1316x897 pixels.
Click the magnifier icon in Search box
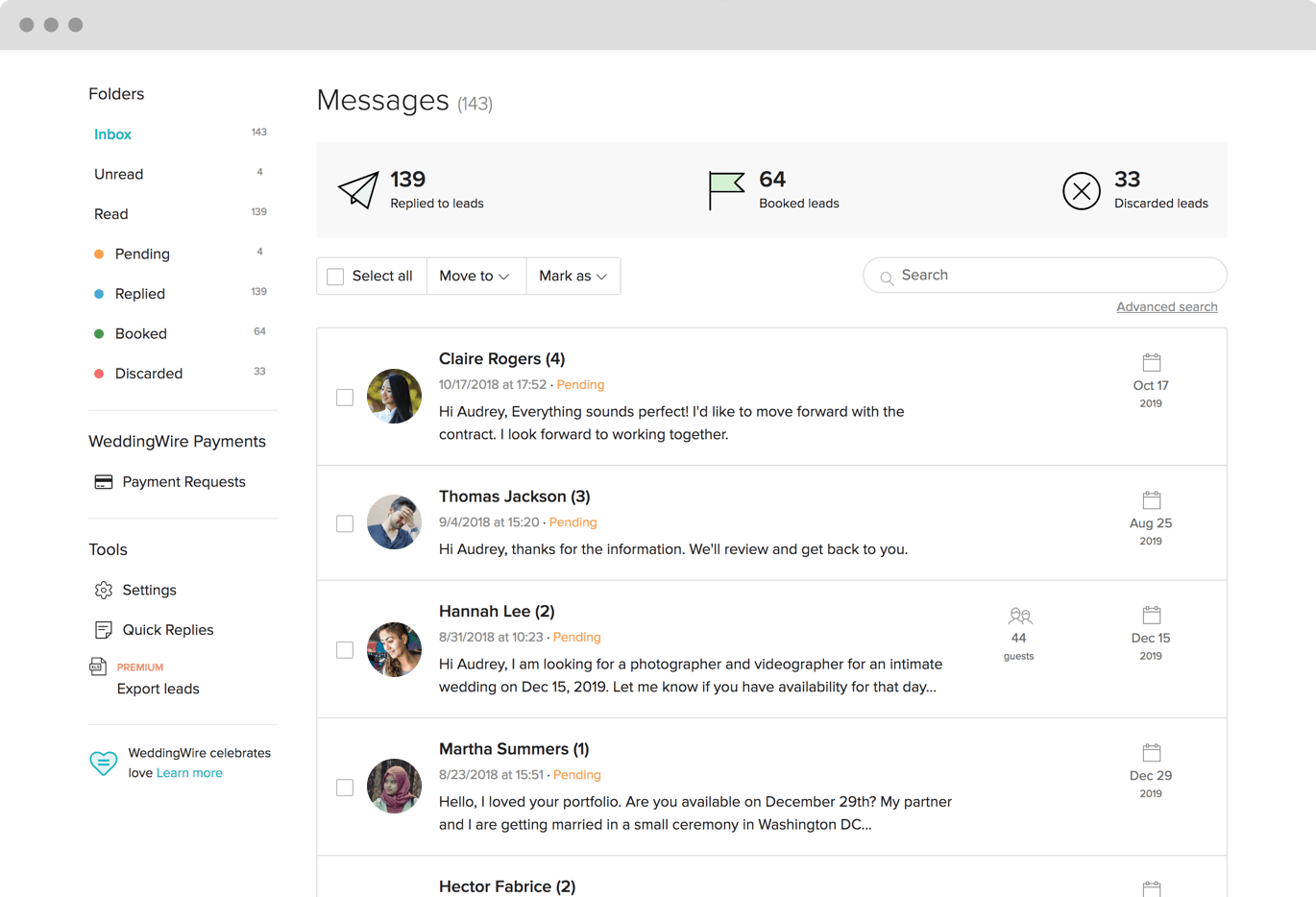point(887,278)
